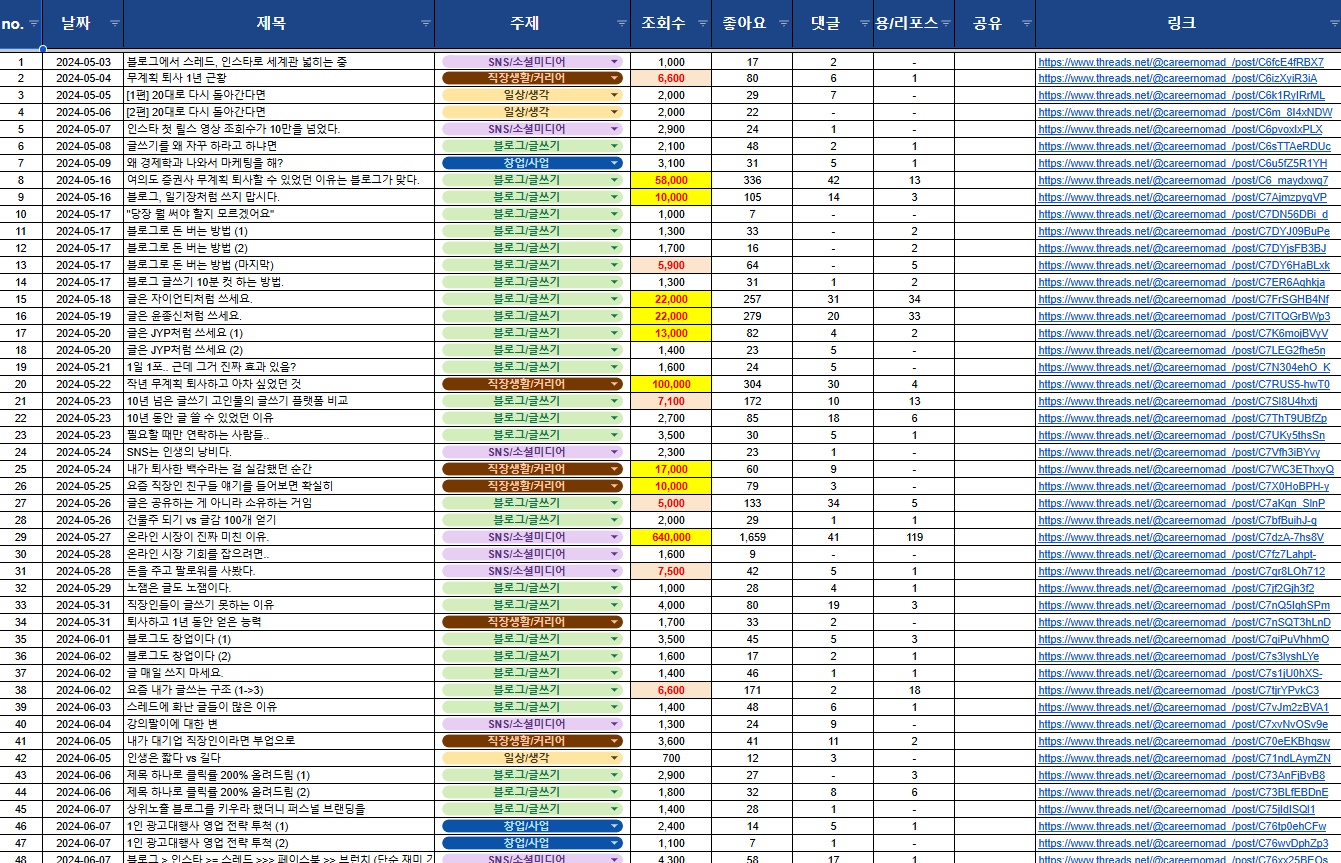Open the 직장생활/커리어 dropdown in row 2
This screenshot has height=863, width=1341.
[x=614, y=78]
